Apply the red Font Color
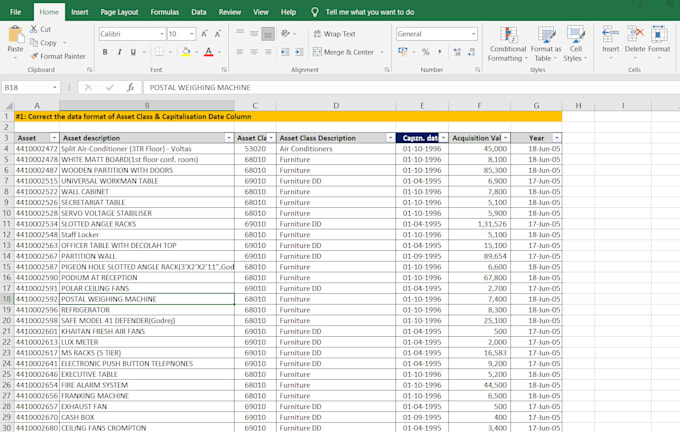Image resolution: width=680 pixels, height=432 pixels. tap(209, 52)
